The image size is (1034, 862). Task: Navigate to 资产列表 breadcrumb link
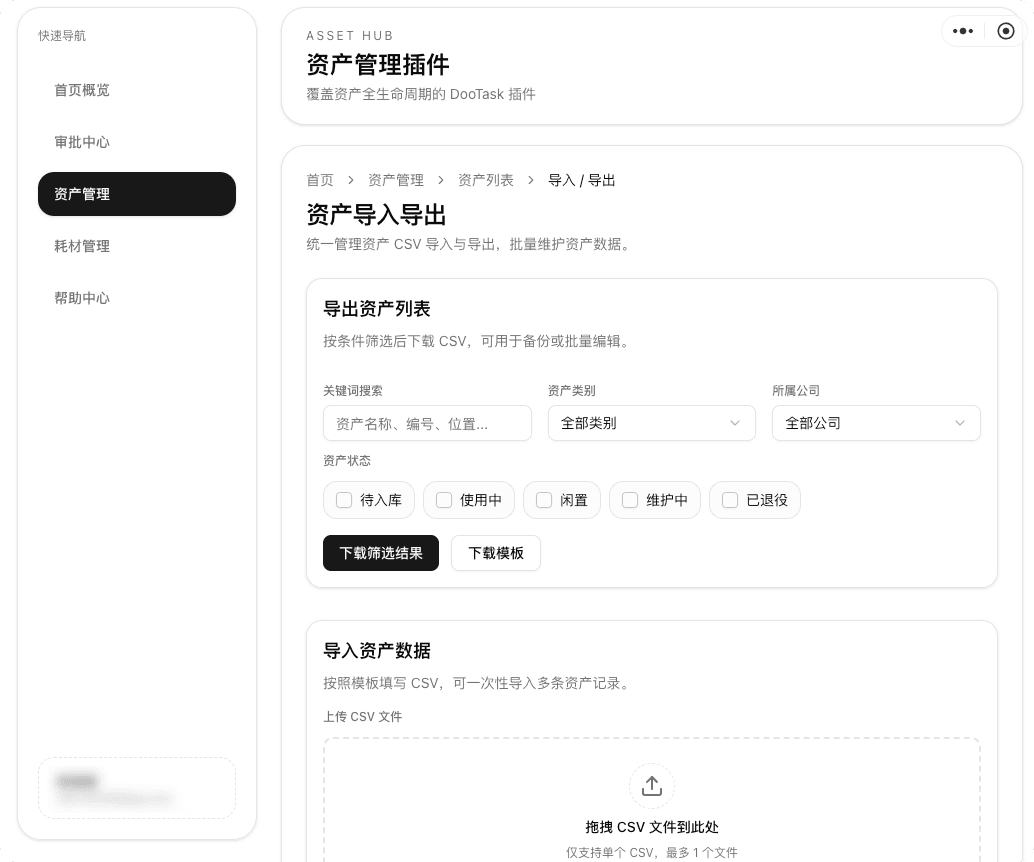[x=486, y=180]
